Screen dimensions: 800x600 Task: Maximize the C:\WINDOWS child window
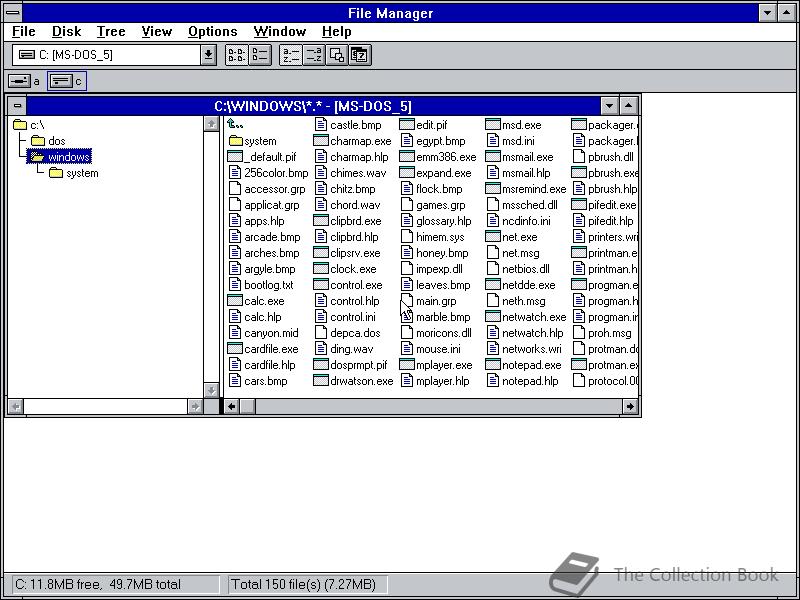(x=629, y=106)
